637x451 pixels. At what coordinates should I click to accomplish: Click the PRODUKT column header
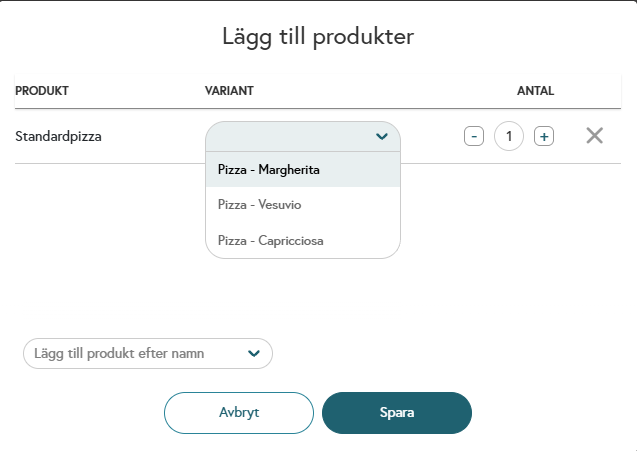[42, 91]
